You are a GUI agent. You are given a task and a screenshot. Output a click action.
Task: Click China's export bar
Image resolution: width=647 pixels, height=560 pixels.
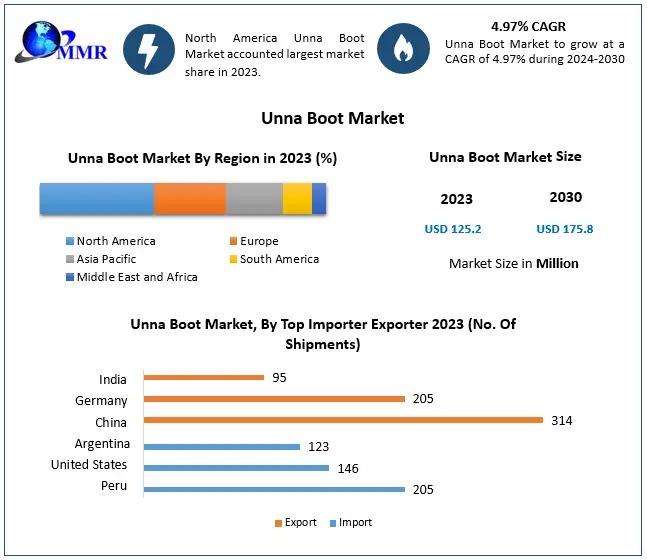point(343,420)
